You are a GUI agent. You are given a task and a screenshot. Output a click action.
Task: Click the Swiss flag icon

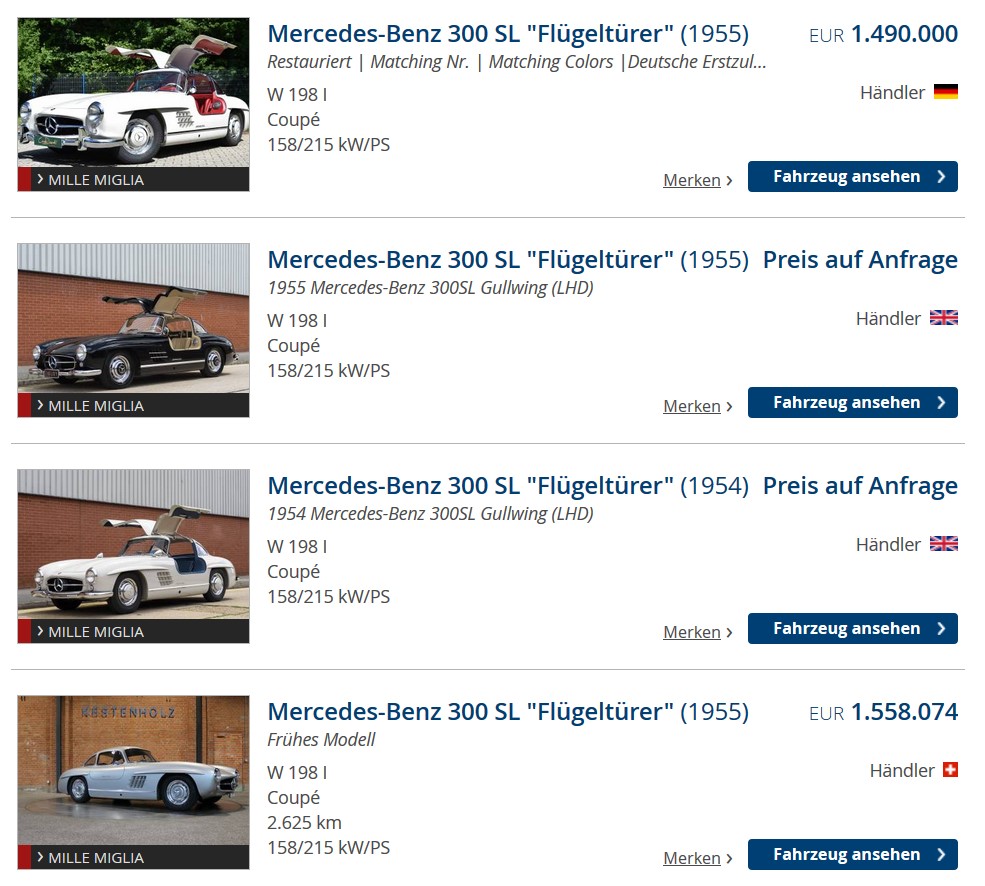[x=950, y=770]
